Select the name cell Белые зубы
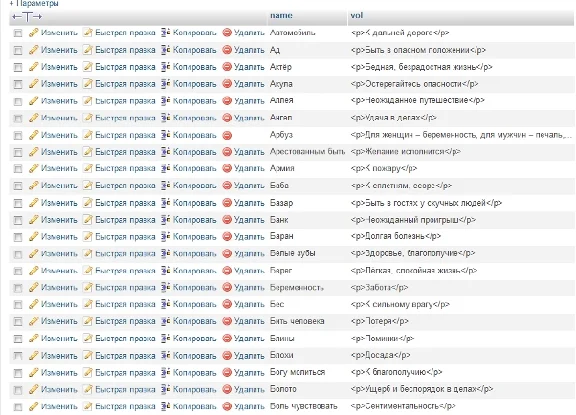Viewport: 576px width, 415px height. (293, 253)
